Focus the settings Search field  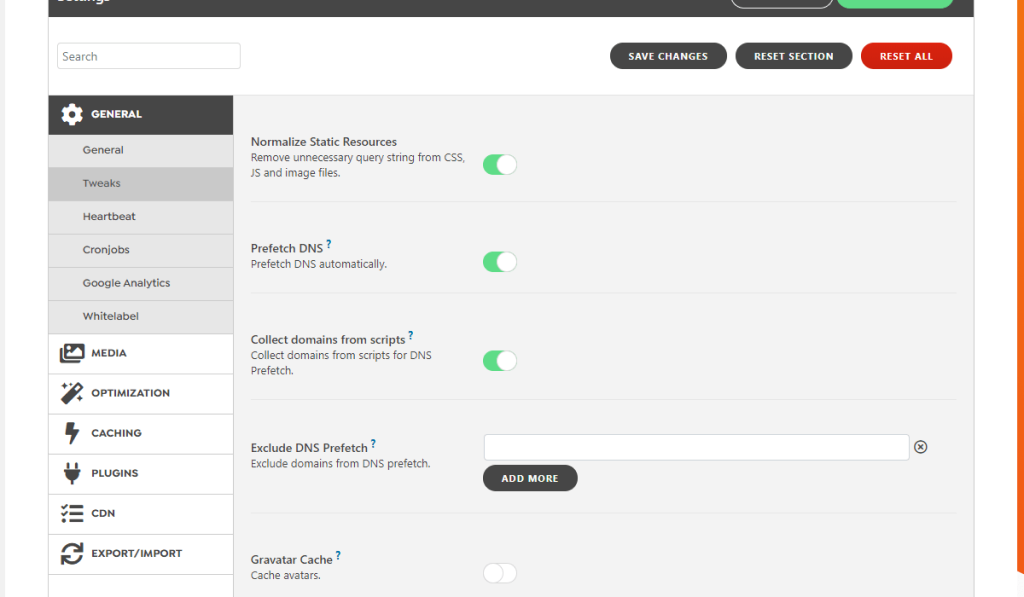pos(149,56)
